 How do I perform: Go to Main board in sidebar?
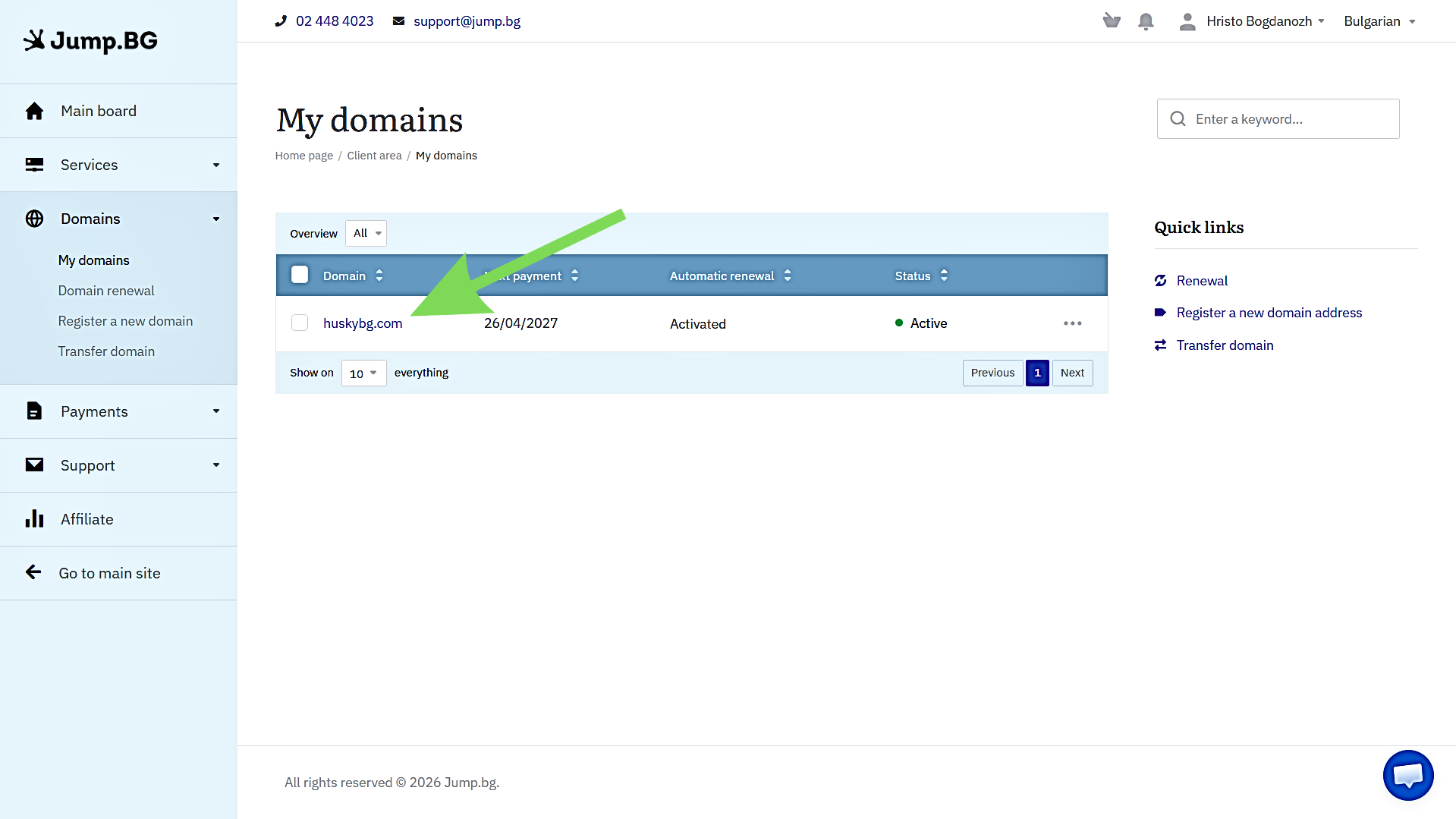[99, 111]
